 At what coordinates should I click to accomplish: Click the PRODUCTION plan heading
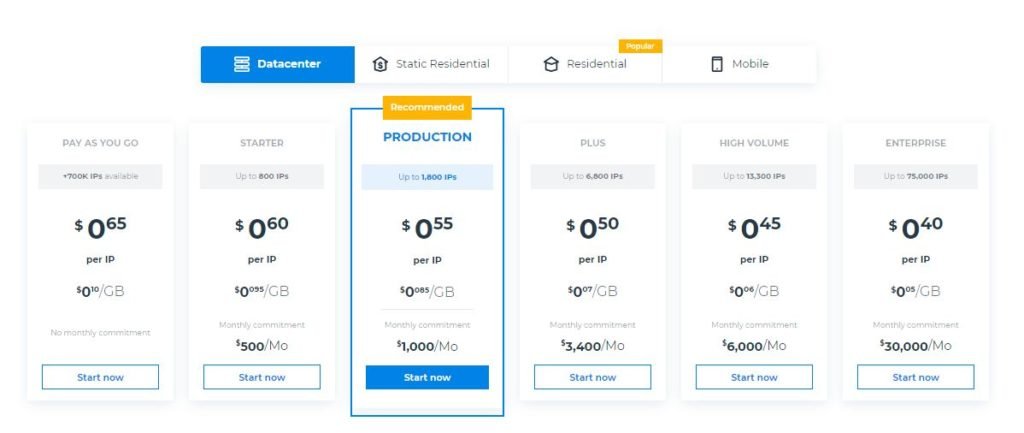tap(427, 137)
